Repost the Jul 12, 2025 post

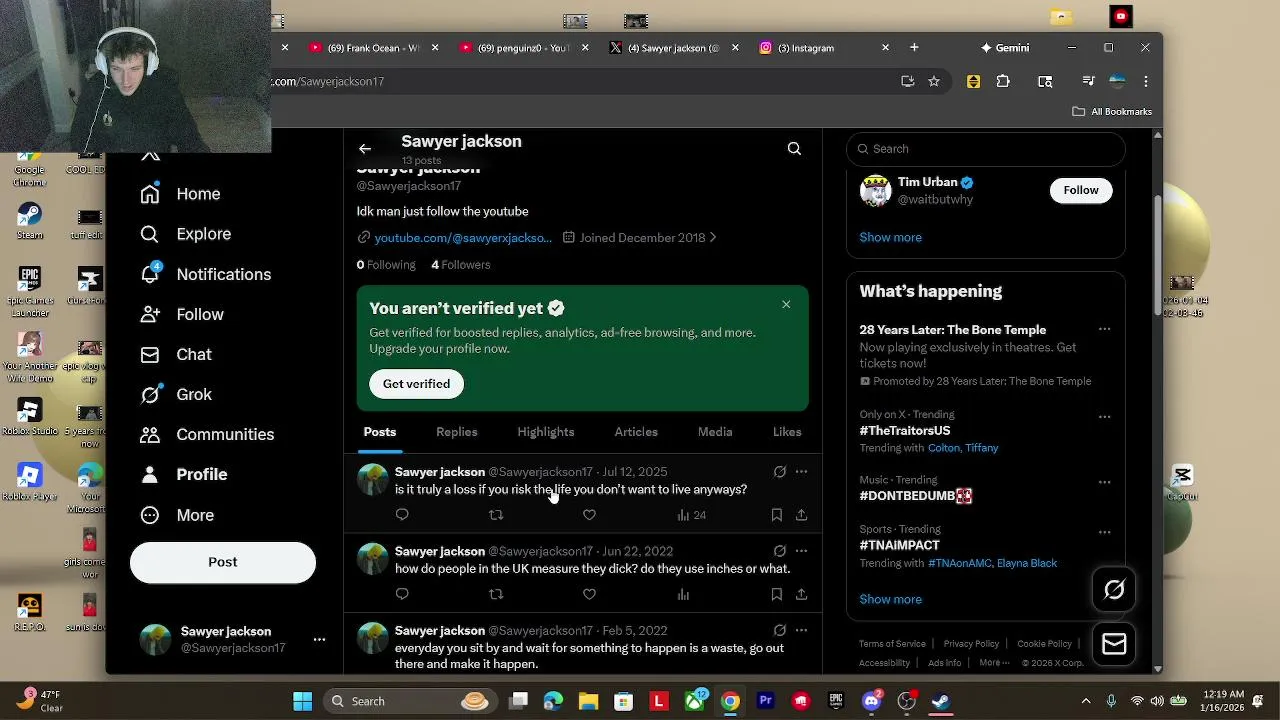pyautogui.click(x=496, y=515)
